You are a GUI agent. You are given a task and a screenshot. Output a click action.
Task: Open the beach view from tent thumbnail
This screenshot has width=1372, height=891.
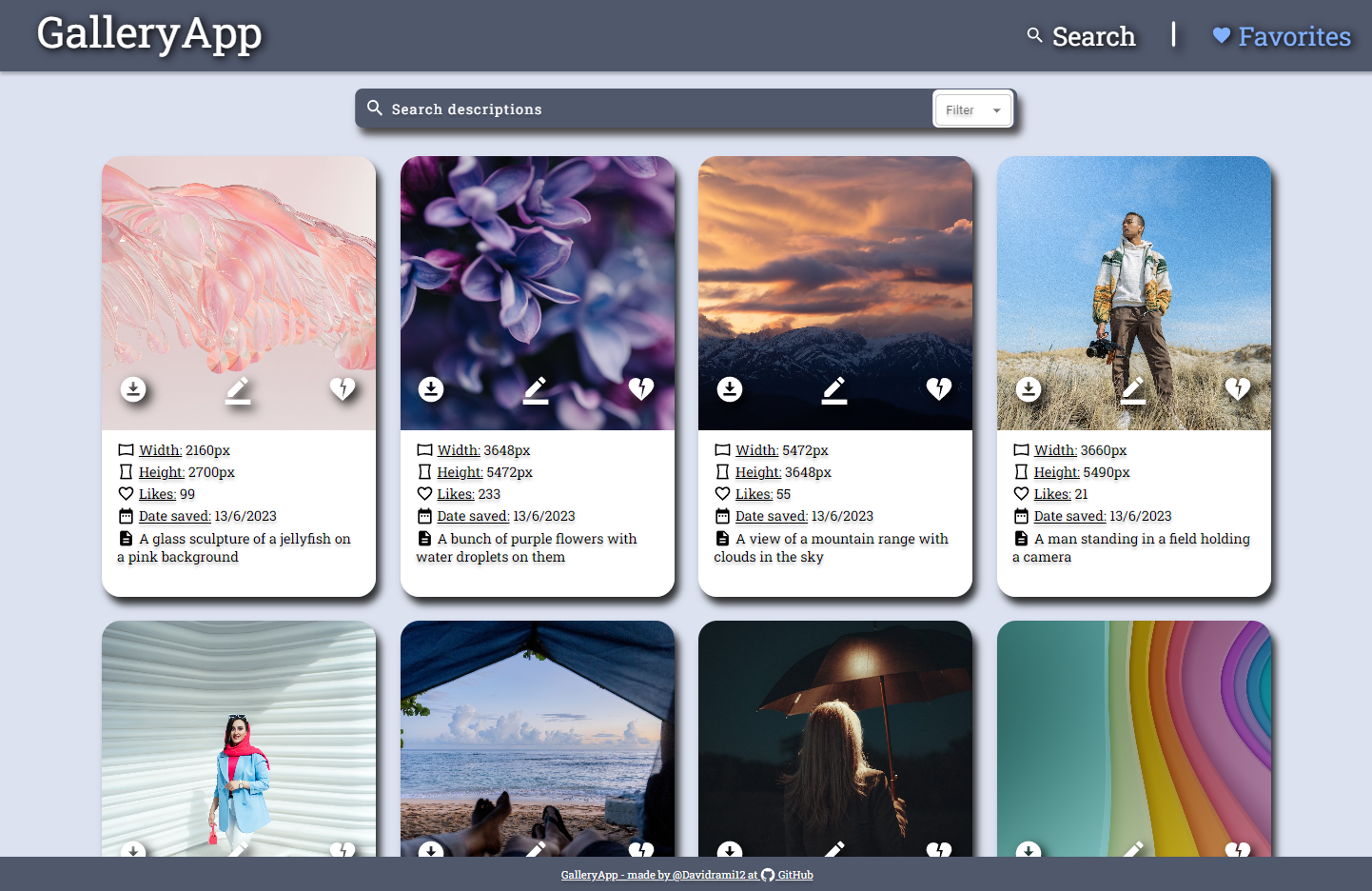(x=538, y=739)
